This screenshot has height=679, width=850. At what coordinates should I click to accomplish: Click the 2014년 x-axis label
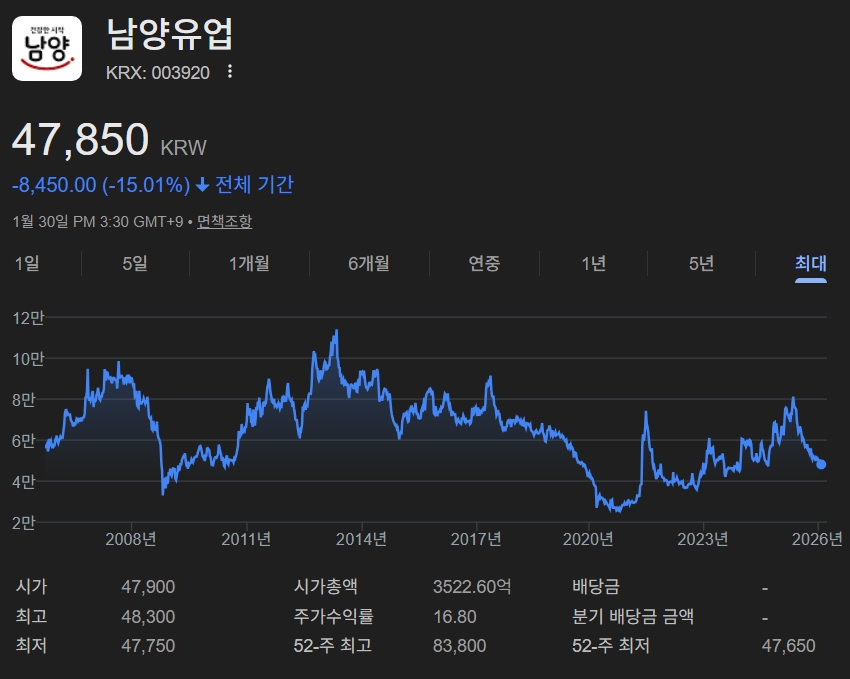361,539
